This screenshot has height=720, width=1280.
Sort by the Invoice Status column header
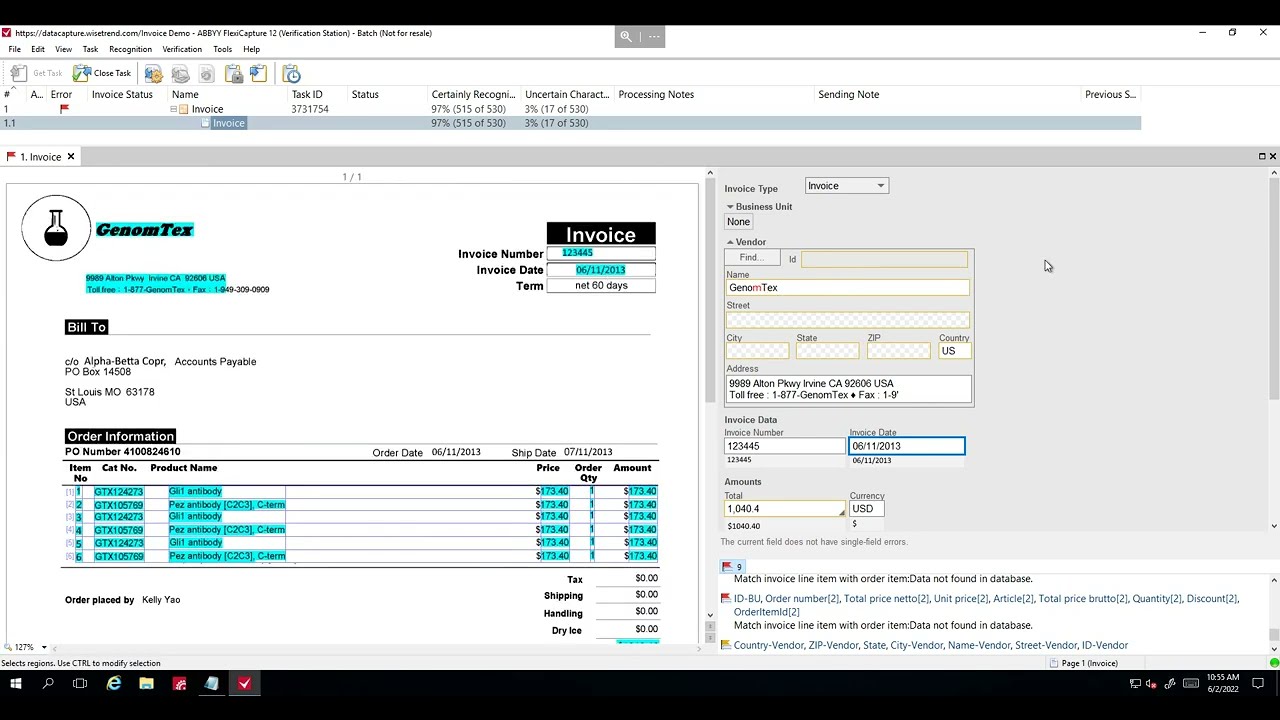pyautogui.click(x=122, y=95)
